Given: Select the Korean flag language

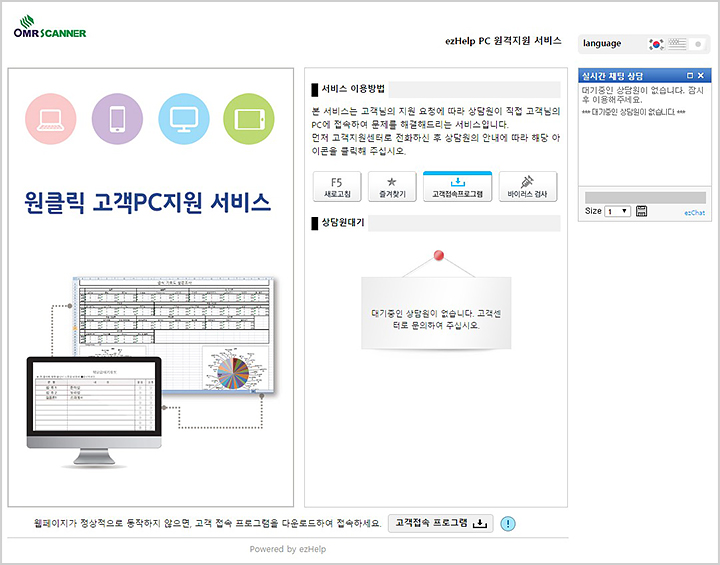Looking at the screenshot, I should (656, 44).
